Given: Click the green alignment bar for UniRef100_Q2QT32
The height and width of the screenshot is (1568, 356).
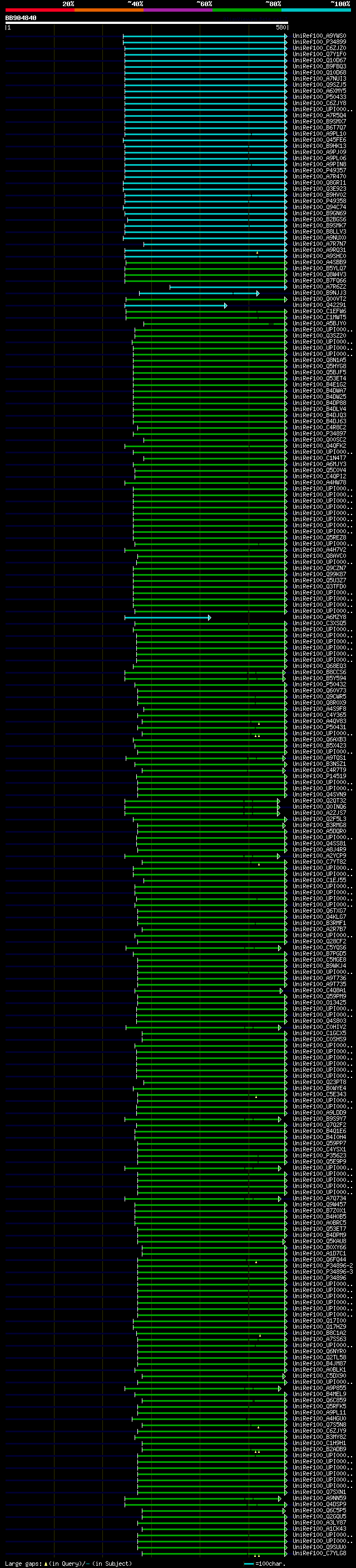Looking at the screenshot, I should 202,802.
